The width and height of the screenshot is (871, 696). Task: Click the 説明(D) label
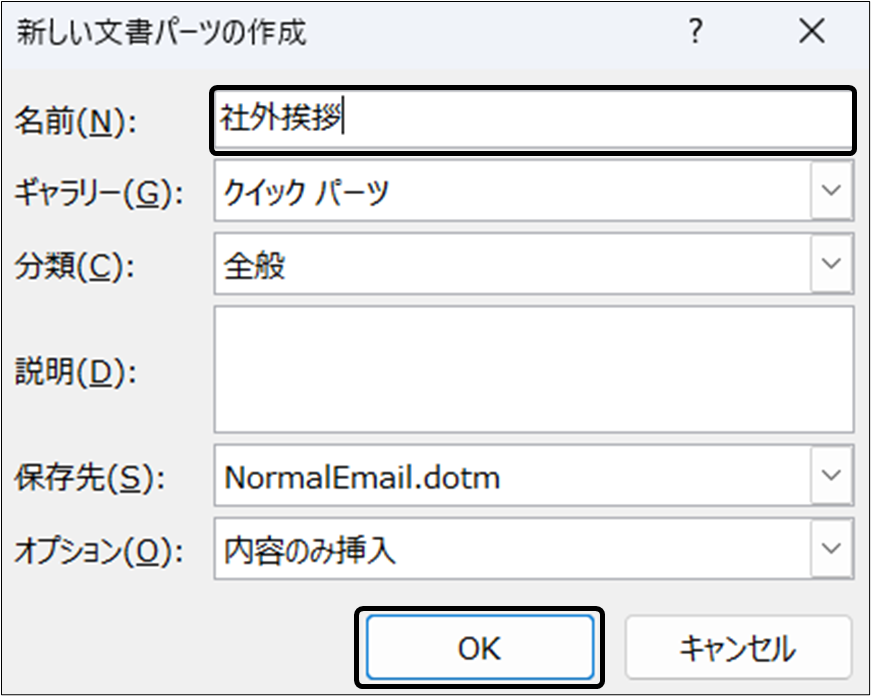(x=75, y=372)
